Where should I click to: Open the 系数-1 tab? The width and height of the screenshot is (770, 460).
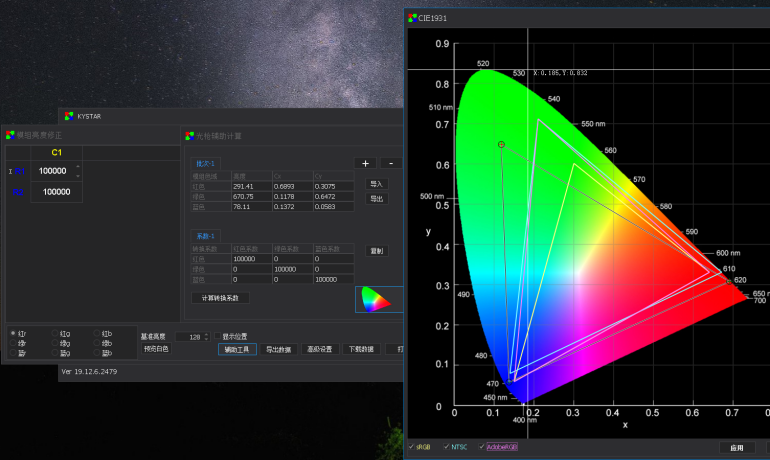click(x=204, y=236)
